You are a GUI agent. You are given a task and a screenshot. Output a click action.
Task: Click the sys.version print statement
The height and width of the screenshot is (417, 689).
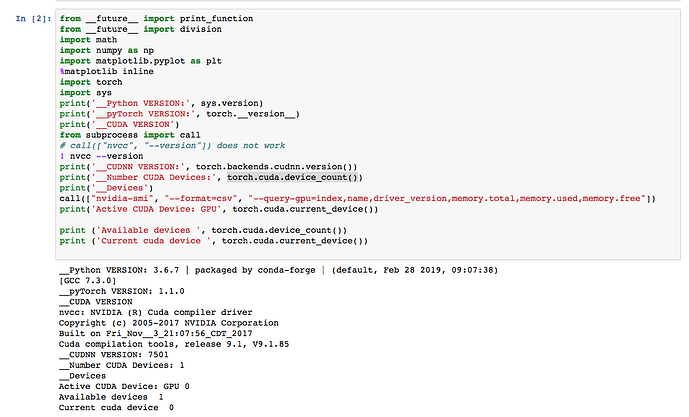[x=161, y=103]
